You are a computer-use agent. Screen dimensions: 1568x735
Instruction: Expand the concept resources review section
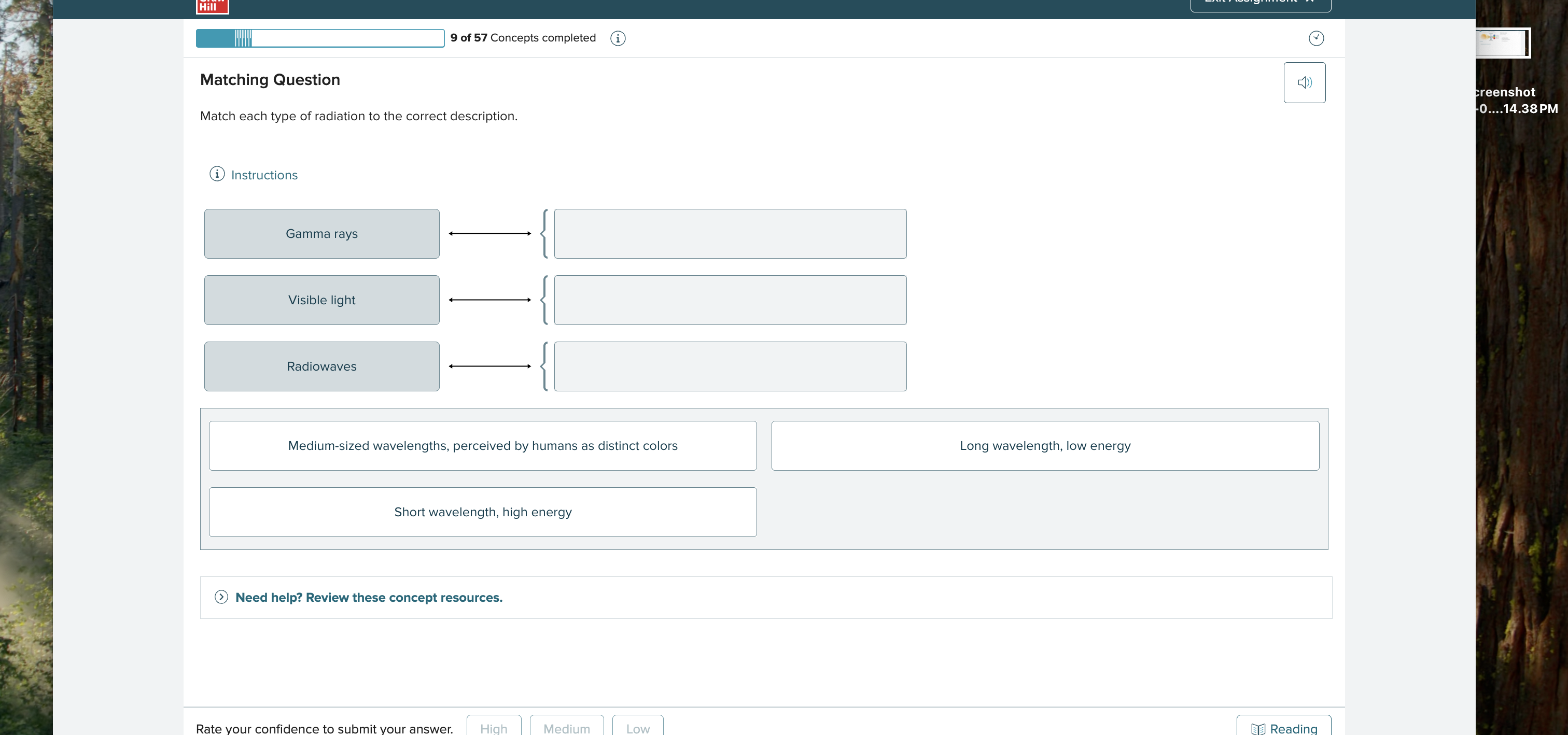(x=369, y=598)
